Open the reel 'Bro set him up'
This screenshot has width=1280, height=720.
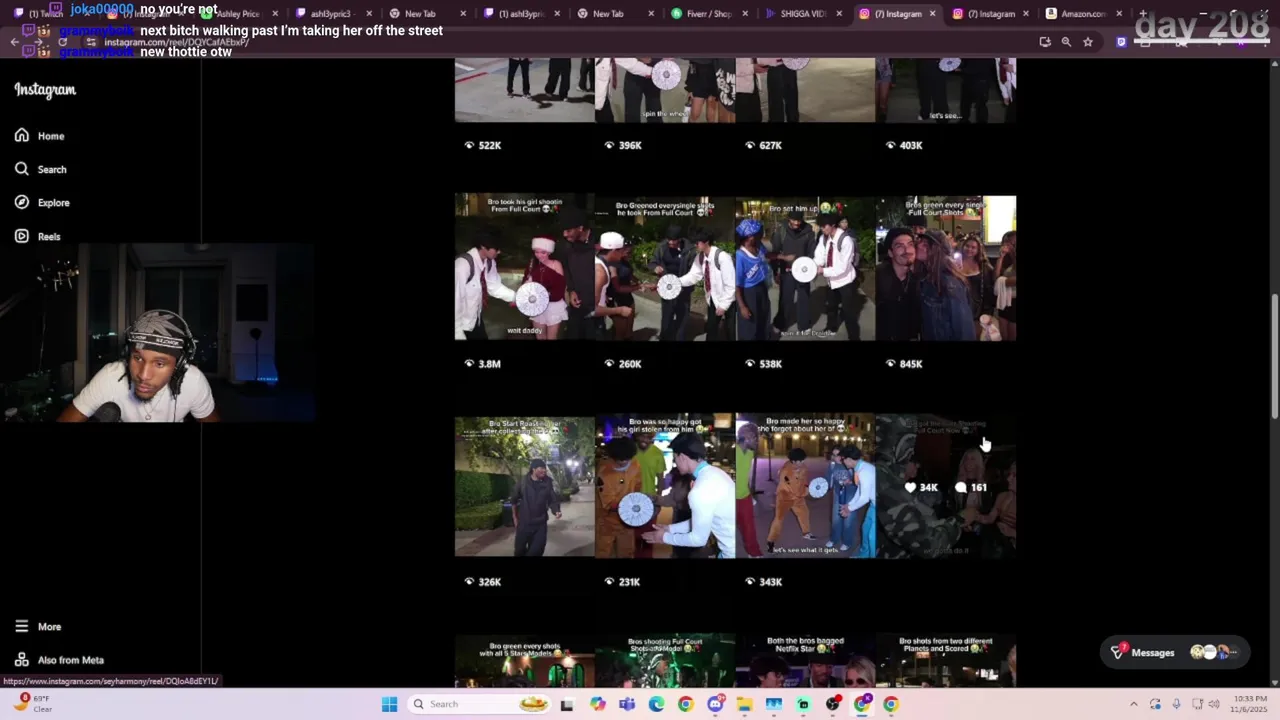click(805, 268)
